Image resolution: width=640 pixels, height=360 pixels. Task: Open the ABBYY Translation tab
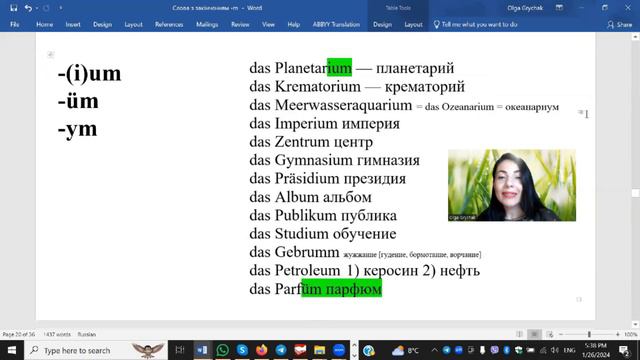coord(336,24)
